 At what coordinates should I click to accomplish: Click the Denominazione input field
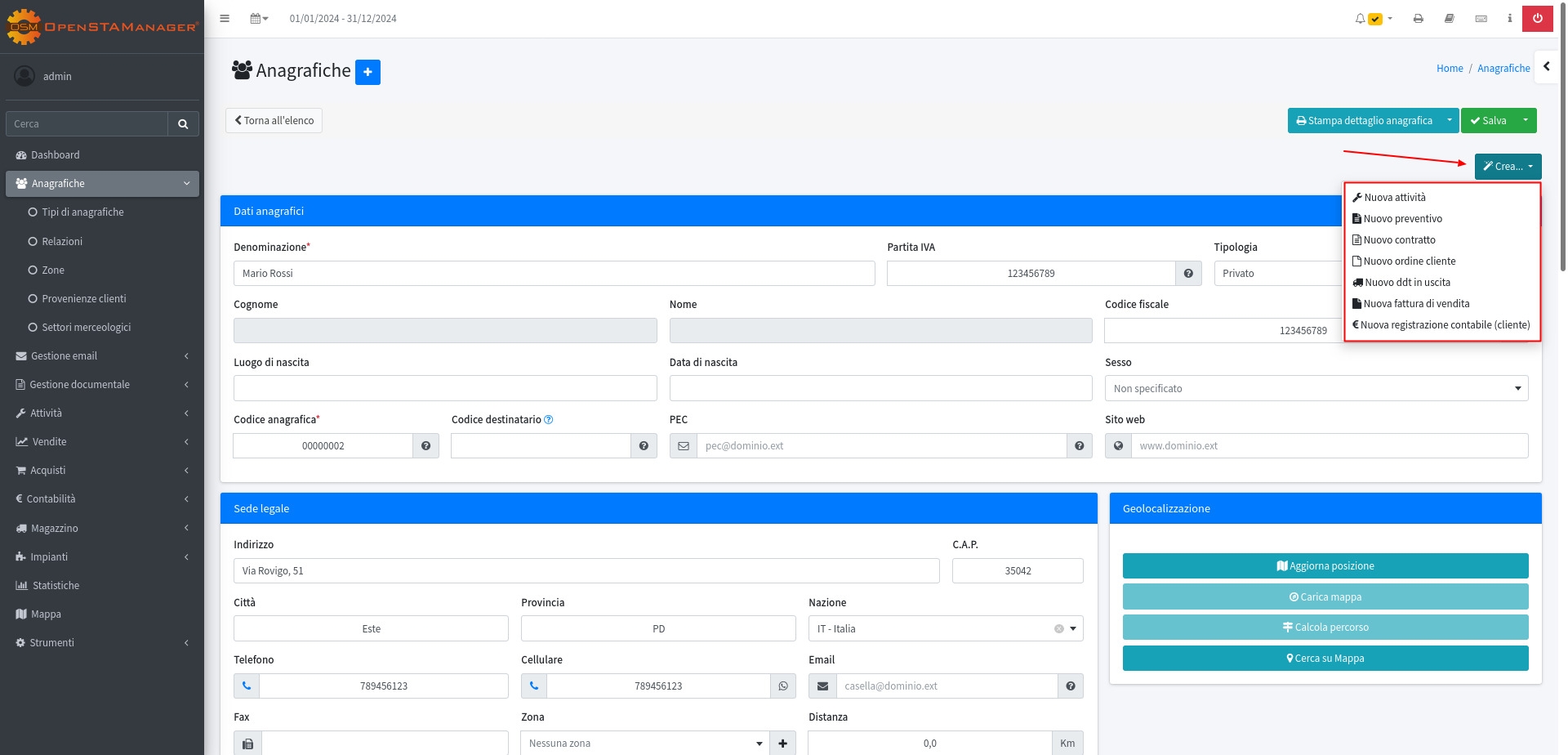[554, 273]
